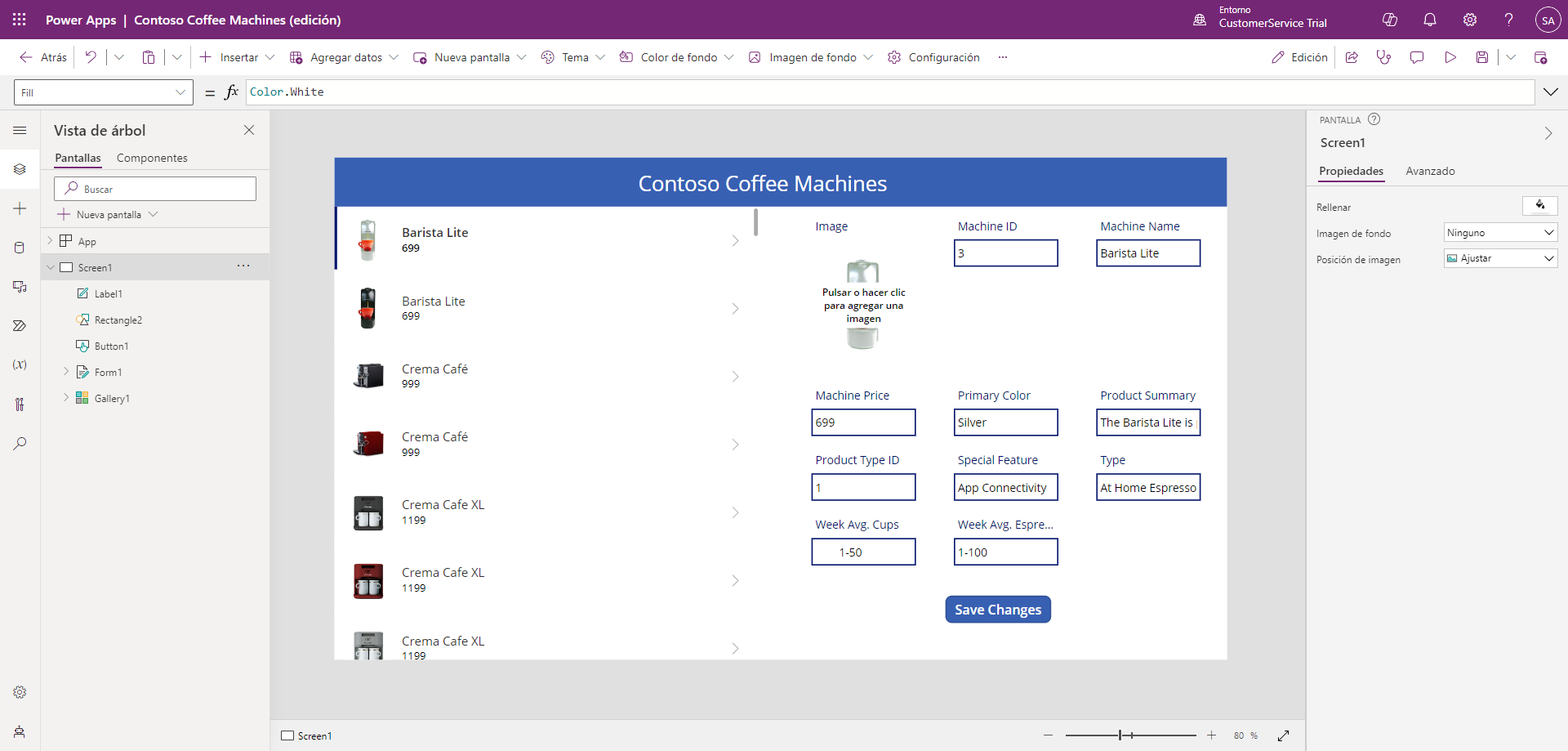1568x751 pixels.
Task: Switch to the Avanzado tab
Action: [1430, 172]
